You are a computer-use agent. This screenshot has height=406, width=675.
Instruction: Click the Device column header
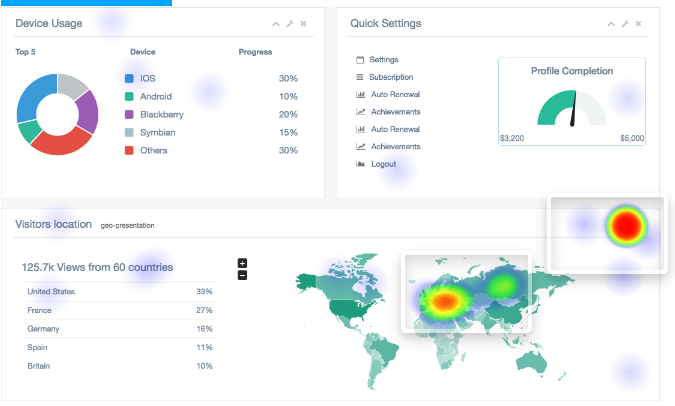click(142, 52)
